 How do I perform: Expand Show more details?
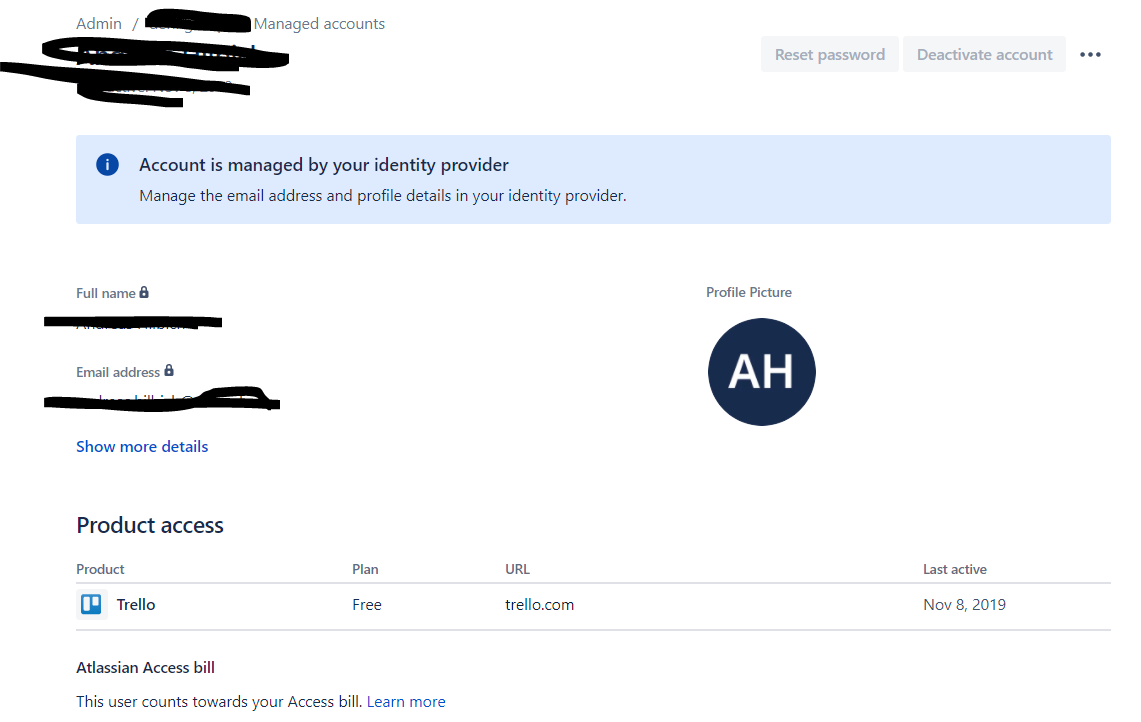tap(142, 446)
